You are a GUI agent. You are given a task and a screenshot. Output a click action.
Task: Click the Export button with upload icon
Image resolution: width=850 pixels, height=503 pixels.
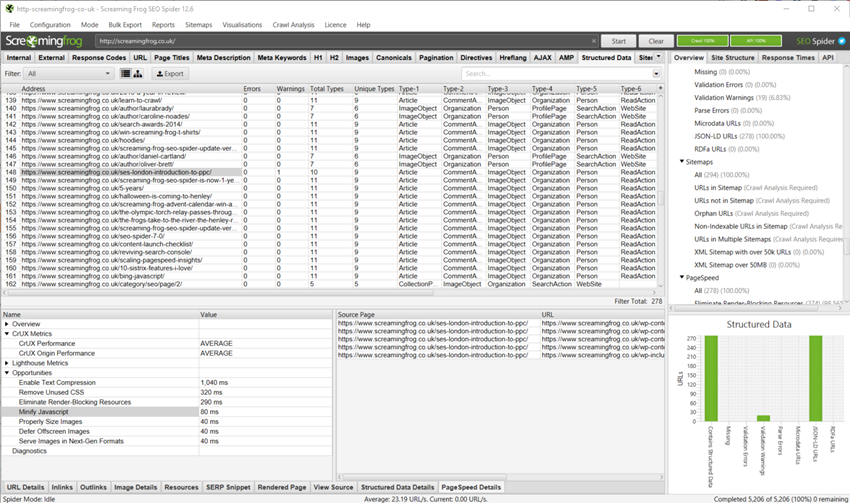click(x=169, y=74)
